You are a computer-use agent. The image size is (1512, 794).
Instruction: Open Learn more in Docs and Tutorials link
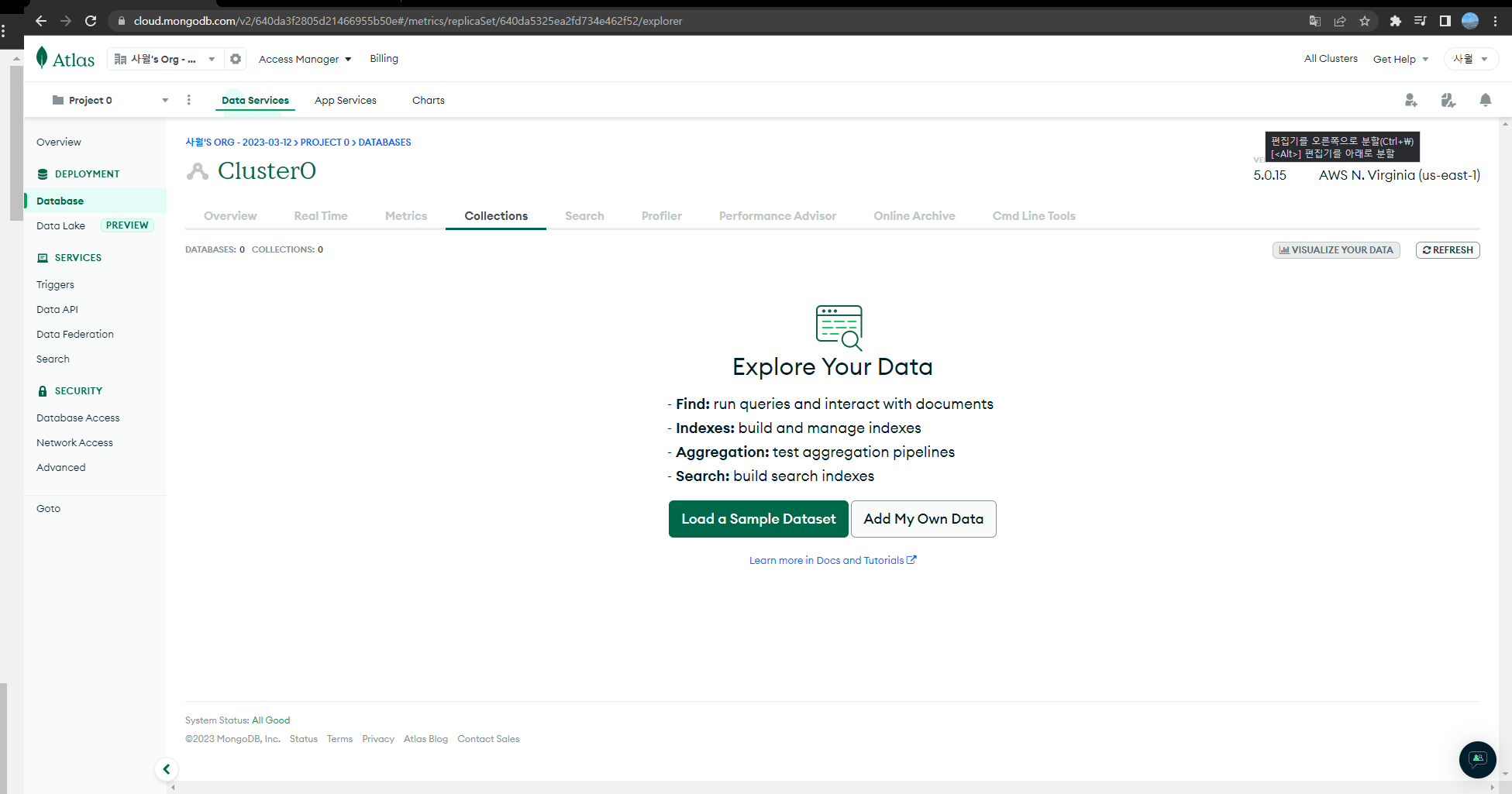pos(832,560)
